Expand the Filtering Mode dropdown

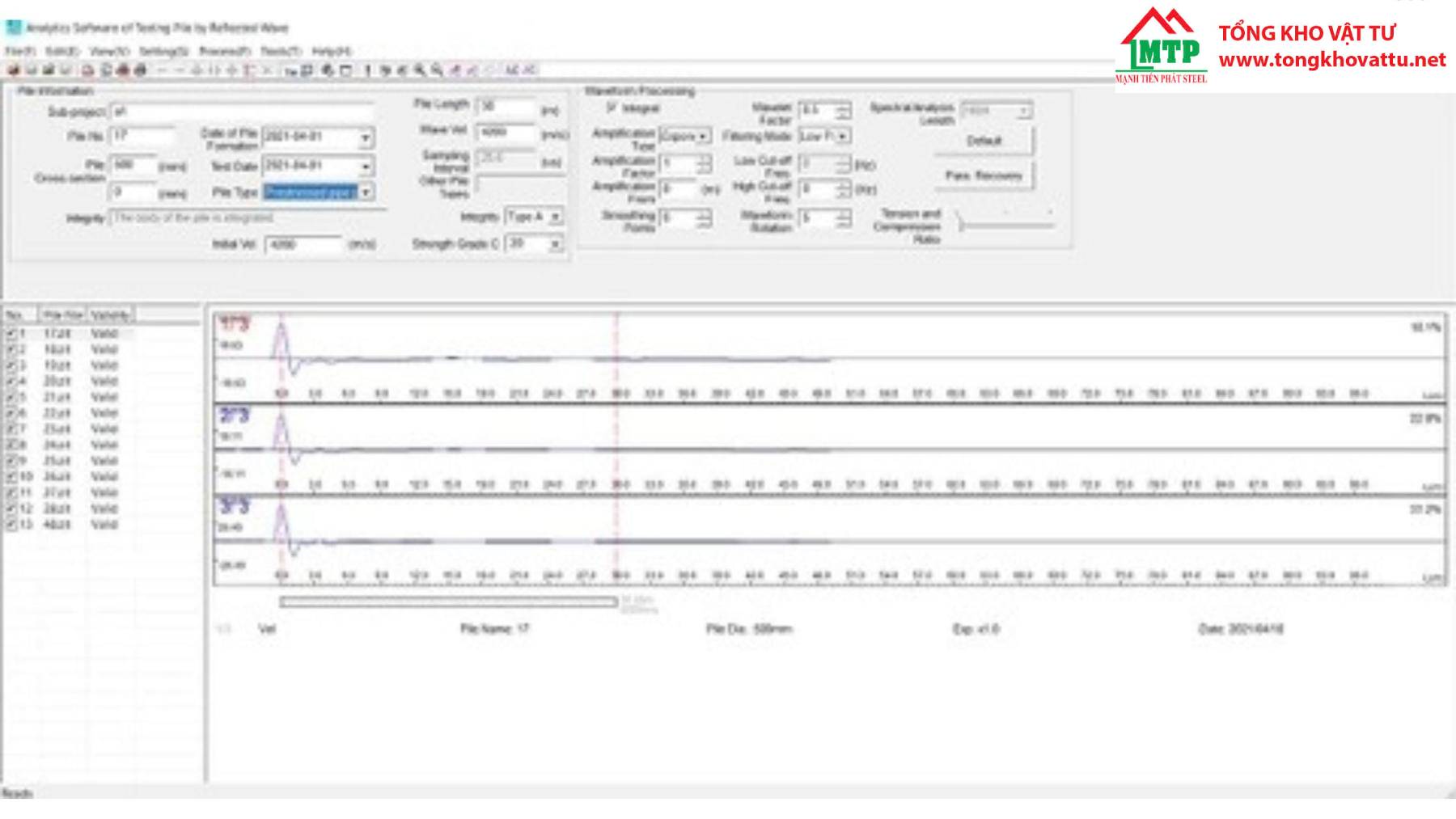point(842,137)
